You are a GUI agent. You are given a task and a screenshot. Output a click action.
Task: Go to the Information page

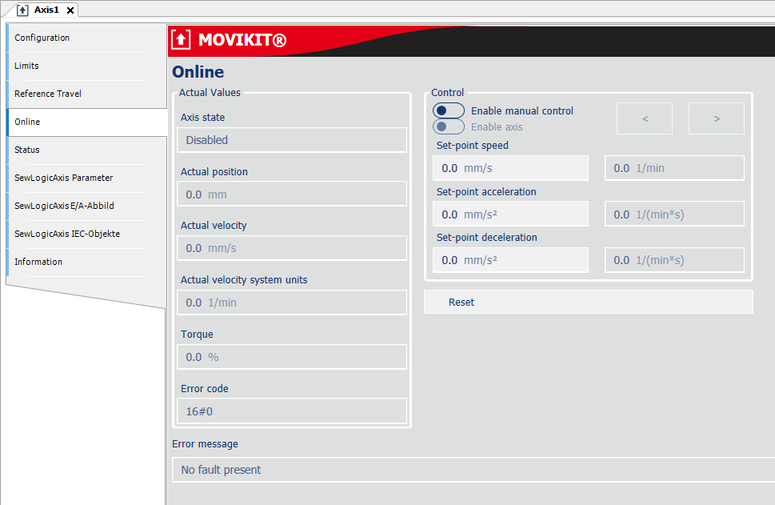[38, 262]
